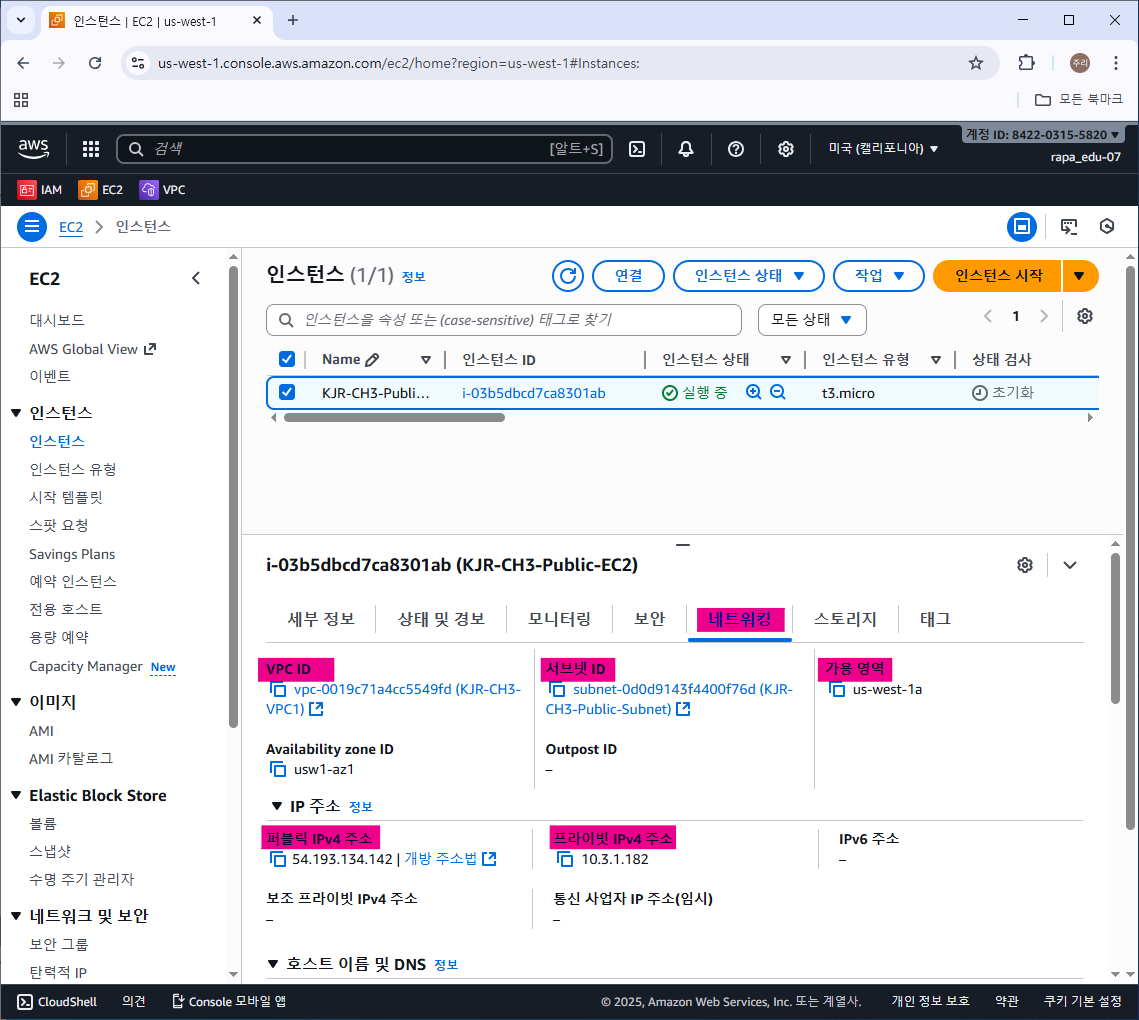The width and height of the screenshot is (1139, 1020).
Task: Open EC2 shortcut in favorites bar
Action: [101, 190]
